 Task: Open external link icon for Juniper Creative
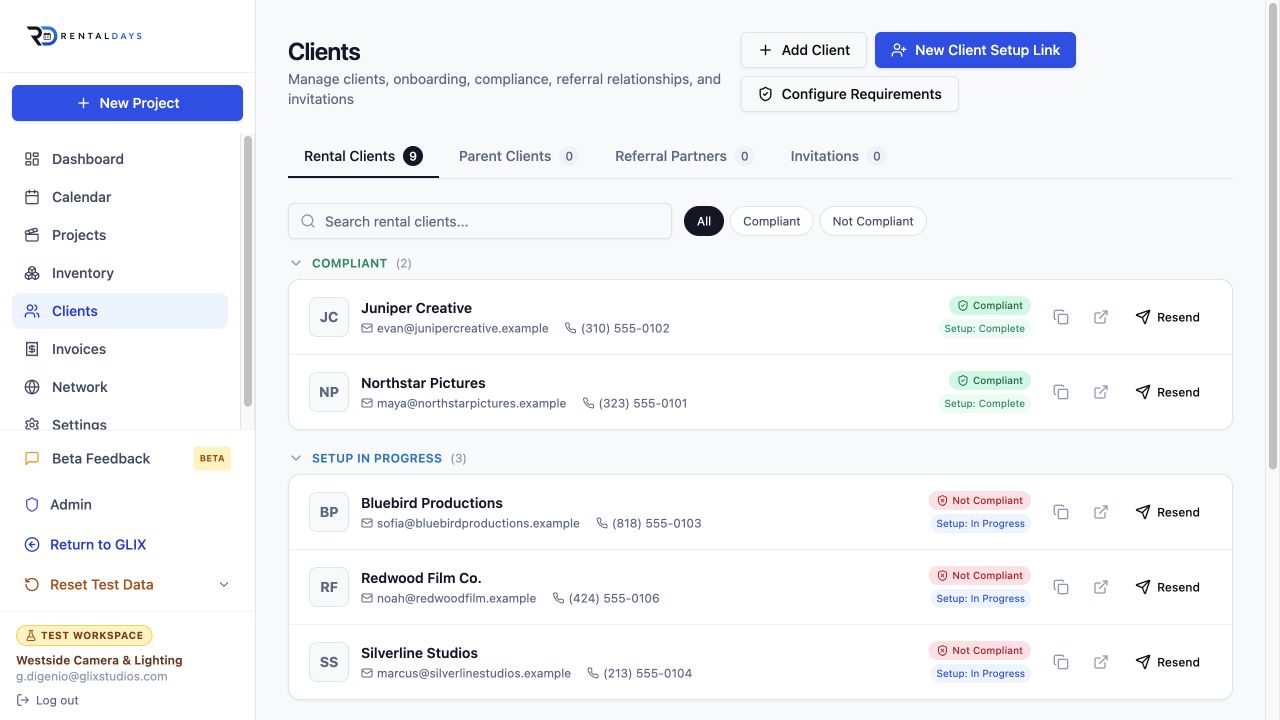click(x=1101, y=317)
